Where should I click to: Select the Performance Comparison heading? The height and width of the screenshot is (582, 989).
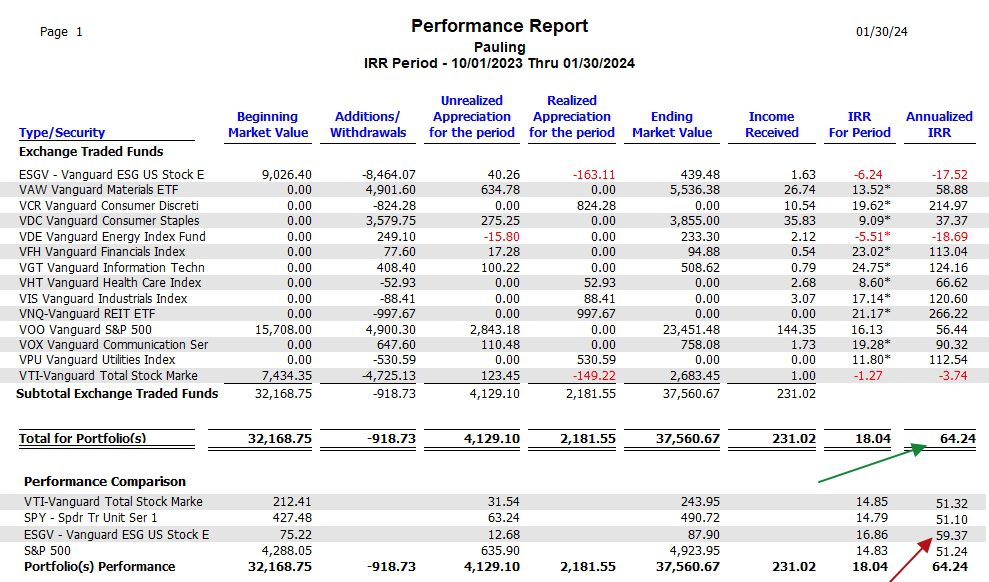(x=105, y=481)
